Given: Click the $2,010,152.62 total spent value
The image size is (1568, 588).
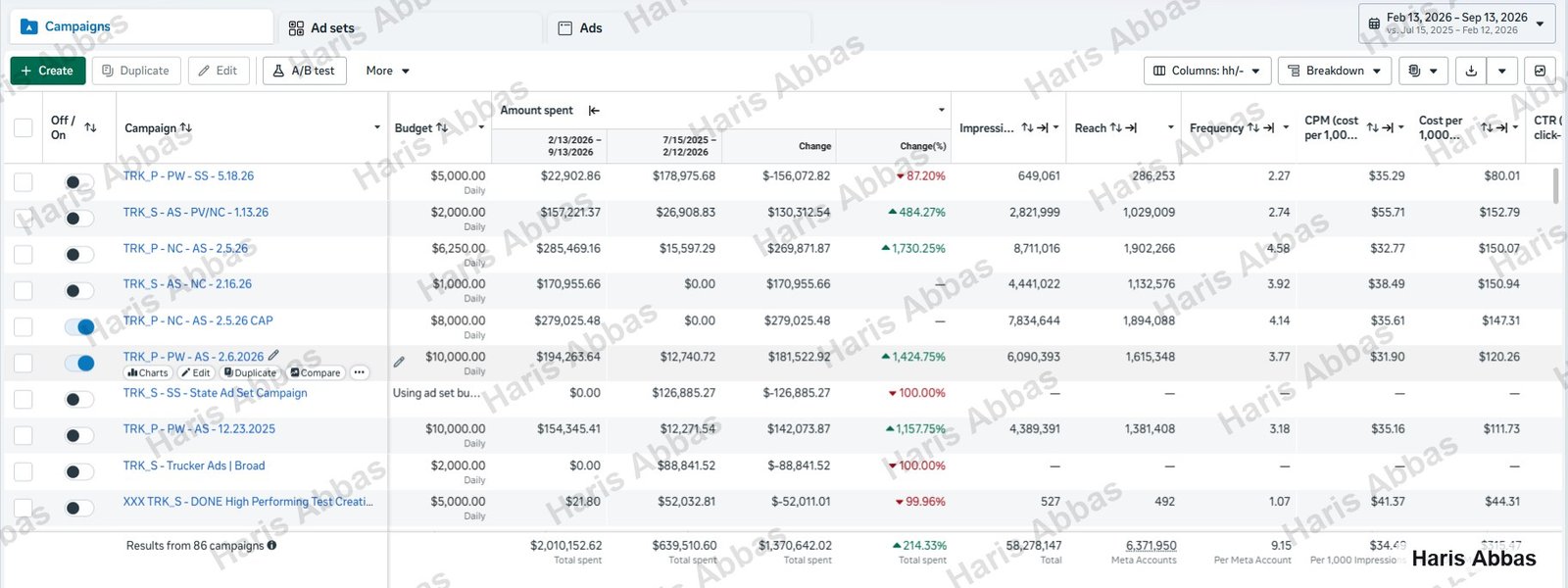Looking at the screenshot, I should pyautogui.click(x=565, y=546).
